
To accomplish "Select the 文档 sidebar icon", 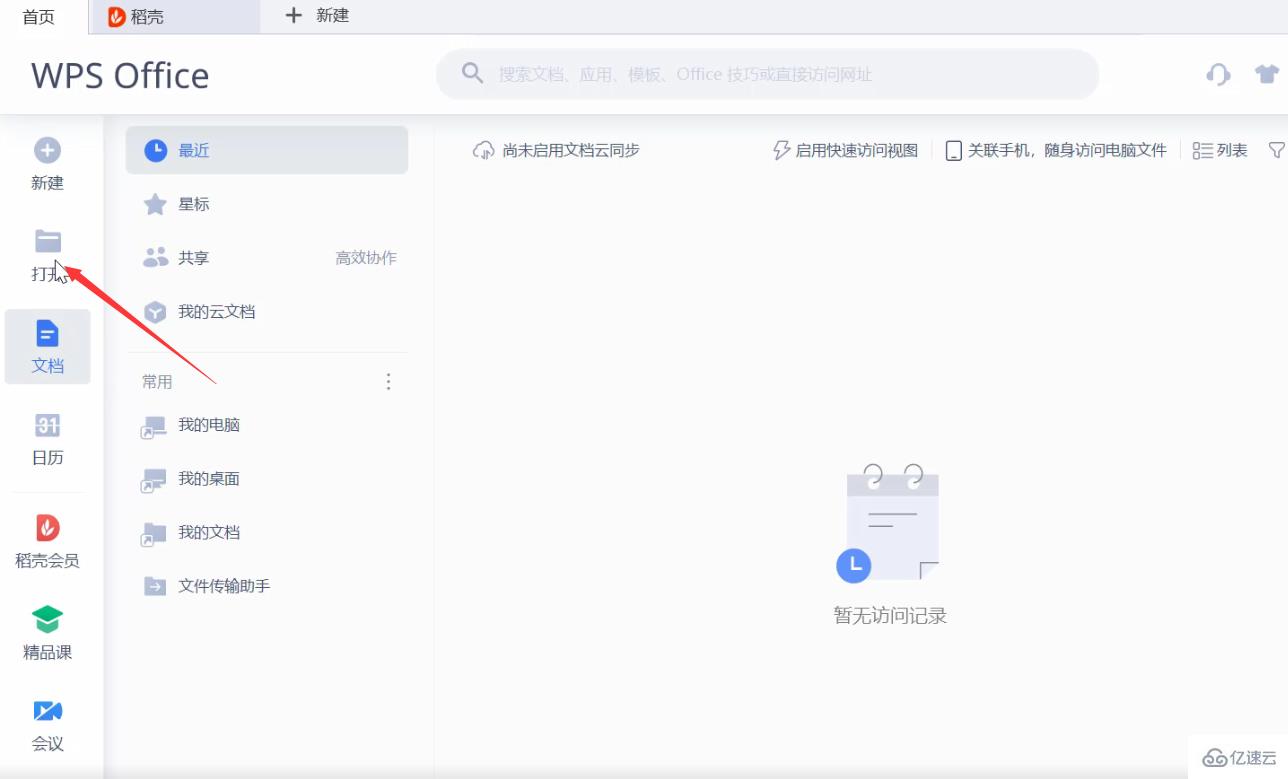I will tap(47, 333).
